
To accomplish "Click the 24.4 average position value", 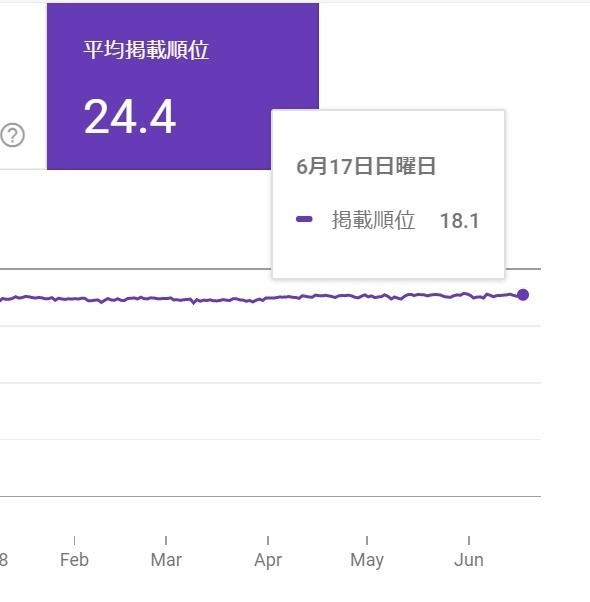I will [x=130, y=117].
